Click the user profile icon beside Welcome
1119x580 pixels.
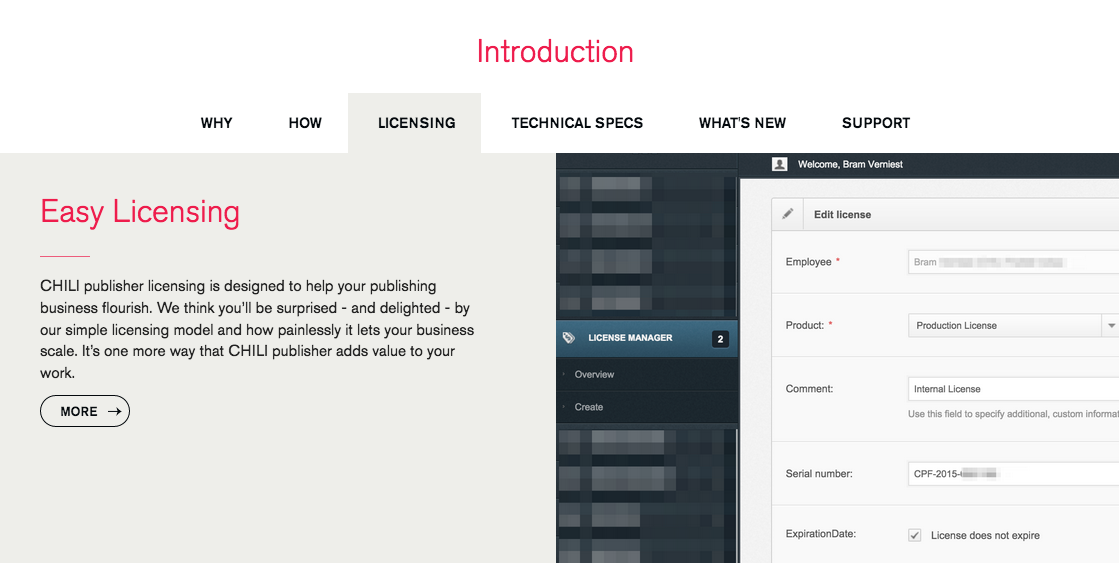tap(780, 164)
